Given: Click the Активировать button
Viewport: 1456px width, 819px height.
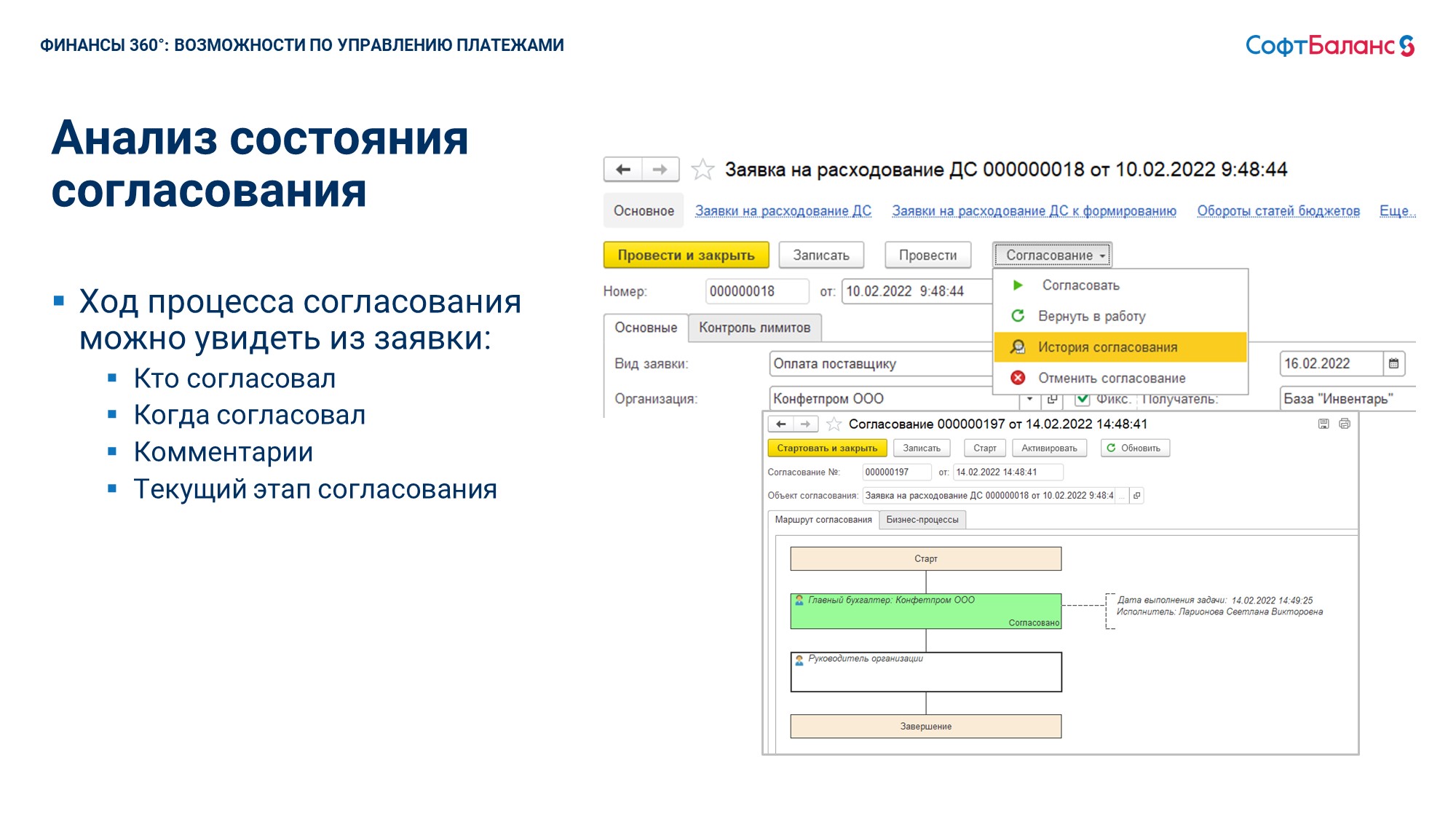Looking at the screenshot, I should [1049, 448].
